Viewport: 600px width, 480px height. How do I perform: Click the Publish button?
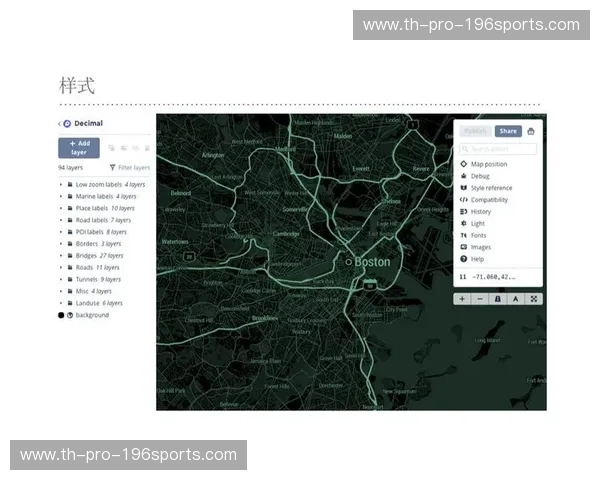(x=475, y=131)
